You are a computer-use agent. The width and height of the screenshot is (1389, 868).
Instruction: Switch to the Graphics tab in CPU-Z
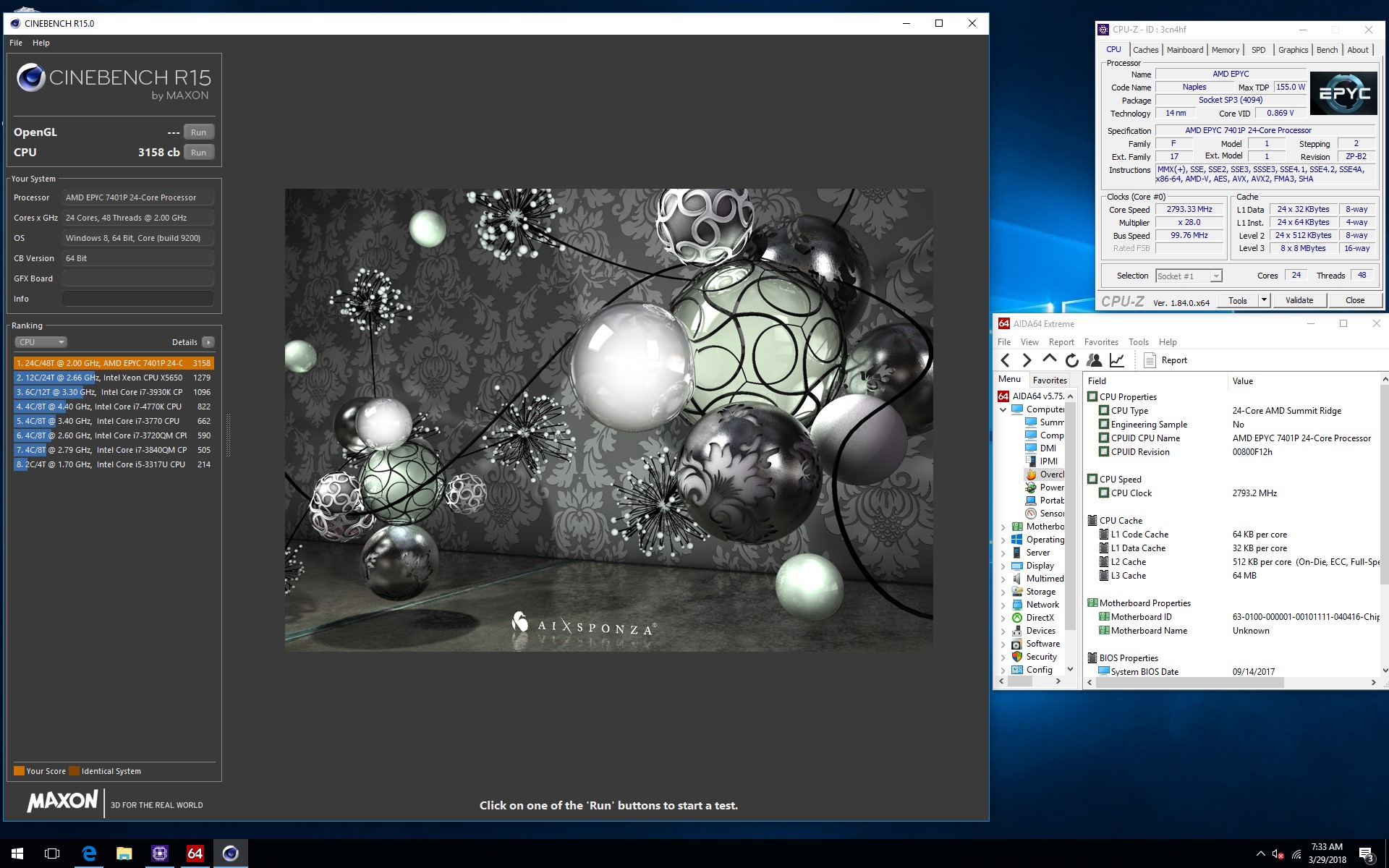point(1293,50)
